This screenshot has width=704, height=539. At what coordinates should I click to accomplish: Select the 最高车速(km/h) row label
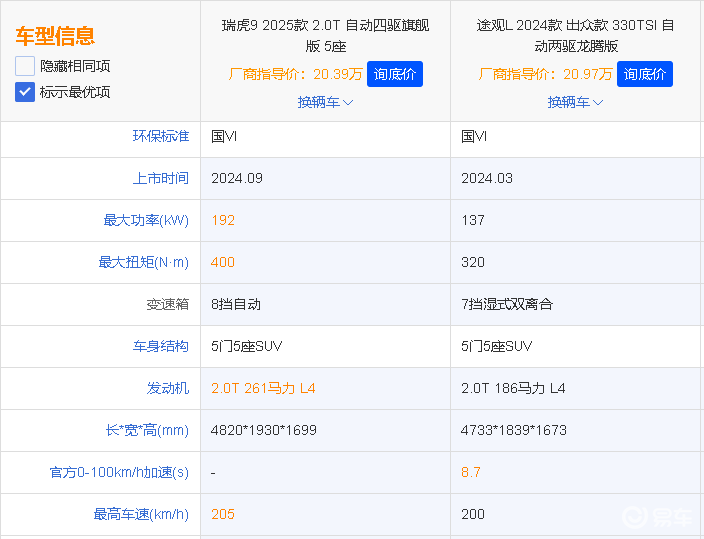pos(141,514)
